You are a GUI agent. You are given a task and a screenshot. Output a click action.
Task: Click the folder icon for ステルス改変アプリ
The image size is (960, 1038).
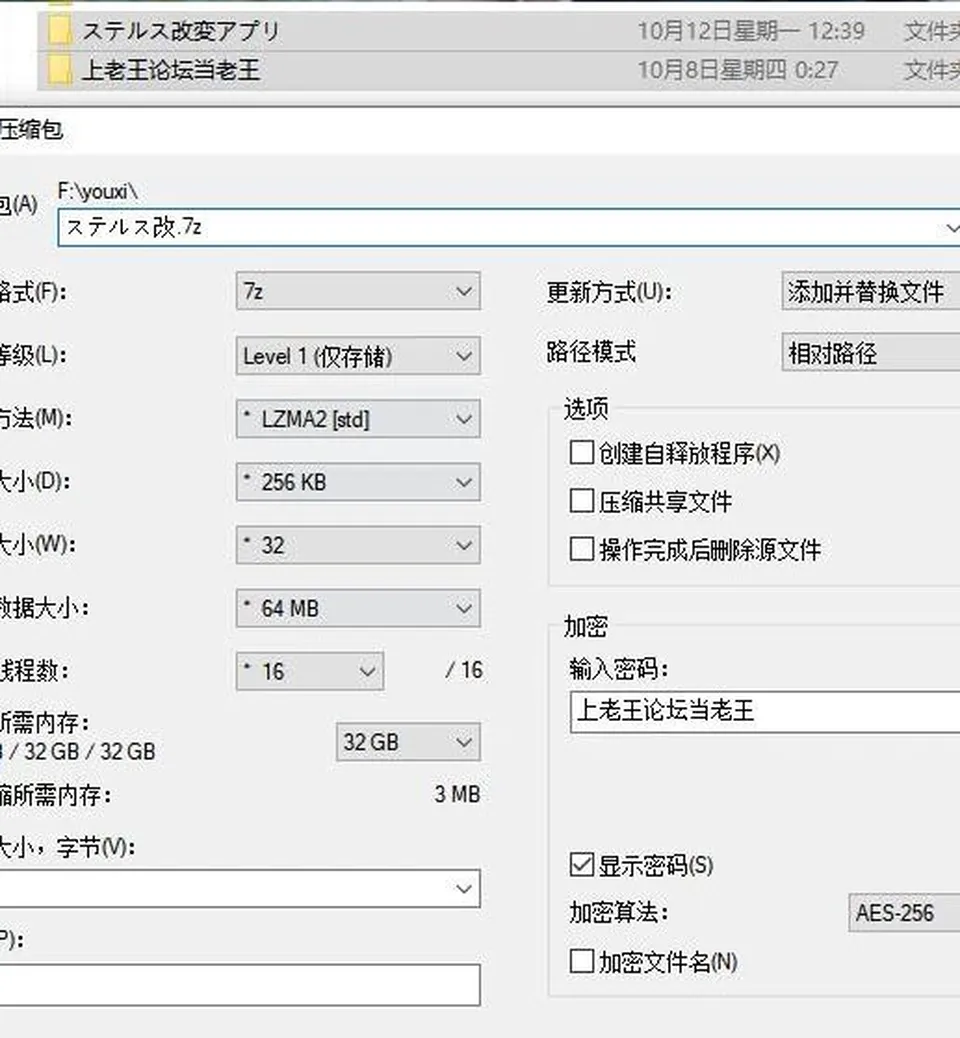[x=60, y=30]
